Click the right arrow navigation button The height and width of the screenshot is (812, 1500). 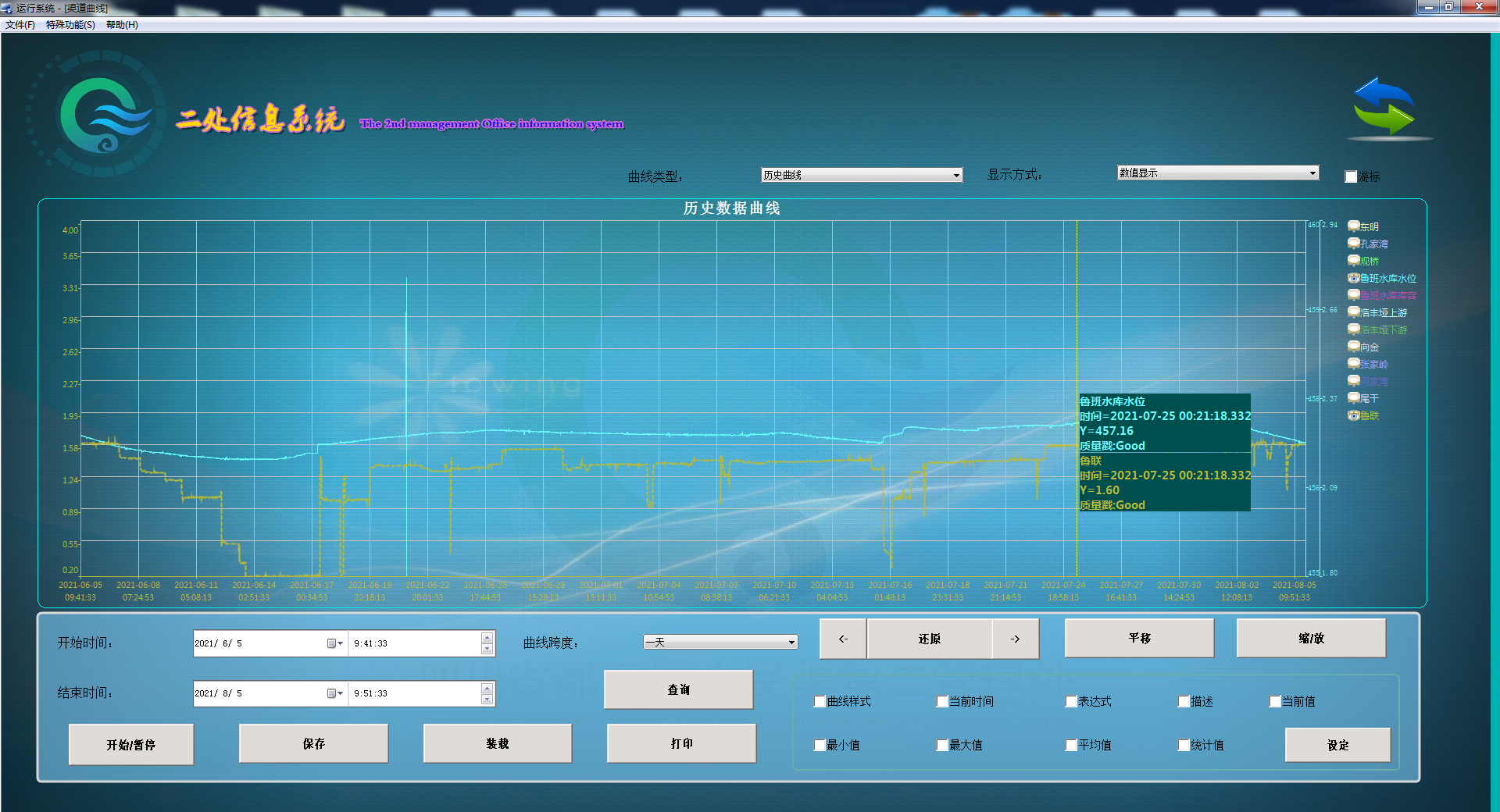point(1015,639)
